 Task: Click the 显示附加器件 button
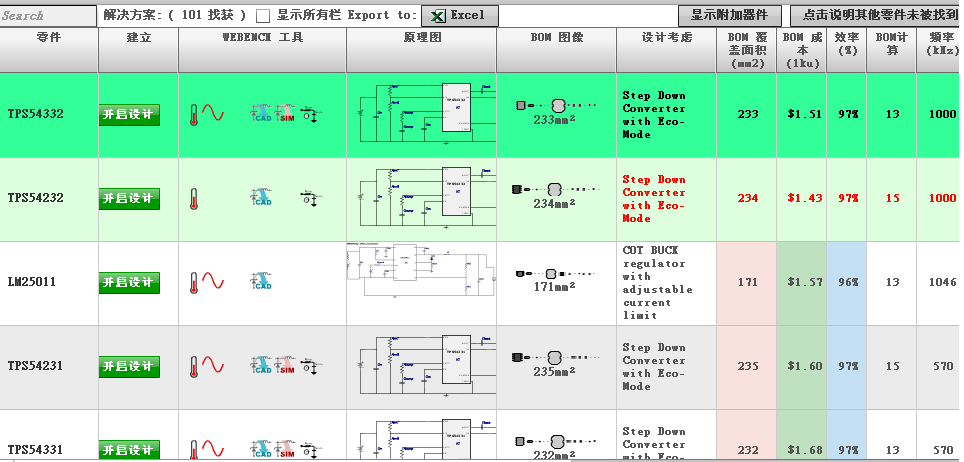click(730, 16)
